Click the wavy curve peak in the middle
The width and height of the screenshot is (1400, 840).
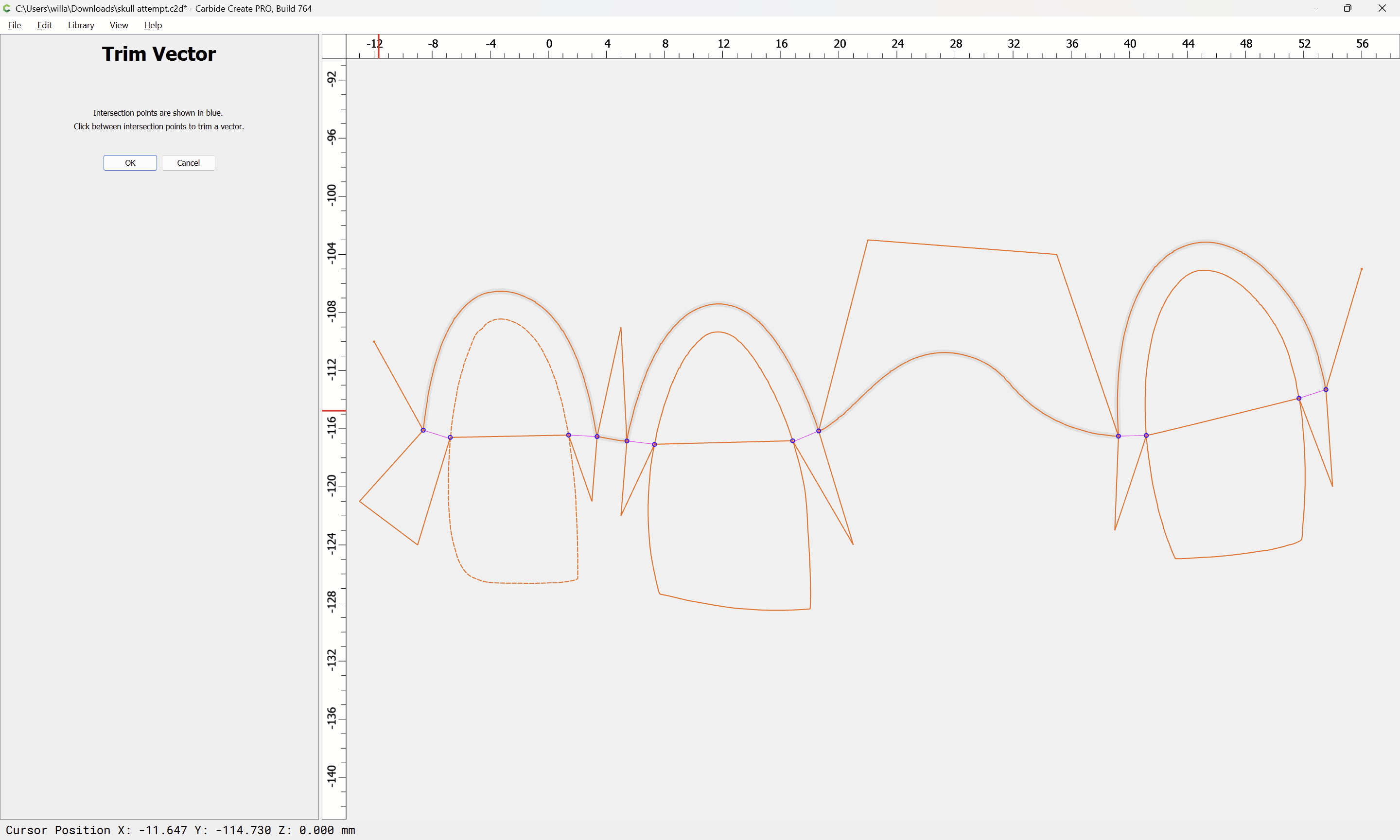(x=945, y=352)
